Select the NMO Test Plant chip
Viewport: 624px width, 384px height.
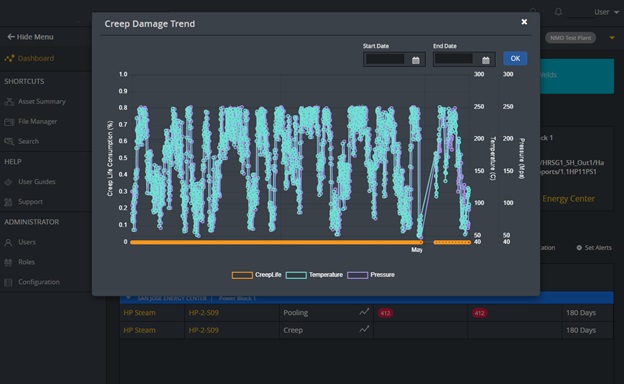570,38
